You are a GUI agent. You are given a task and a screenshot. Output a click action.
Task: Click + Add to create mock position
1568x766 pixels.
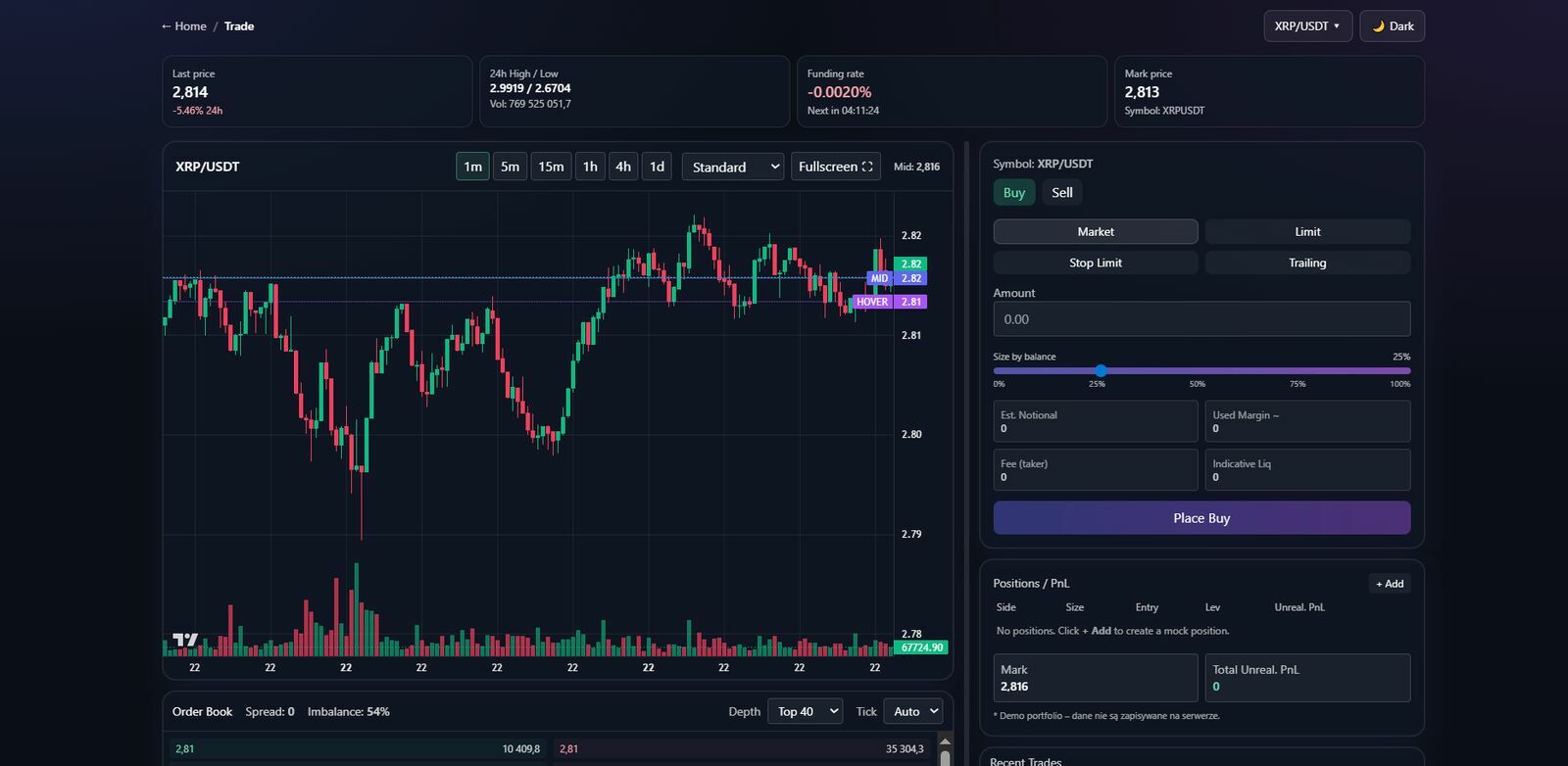(1389, 584)
